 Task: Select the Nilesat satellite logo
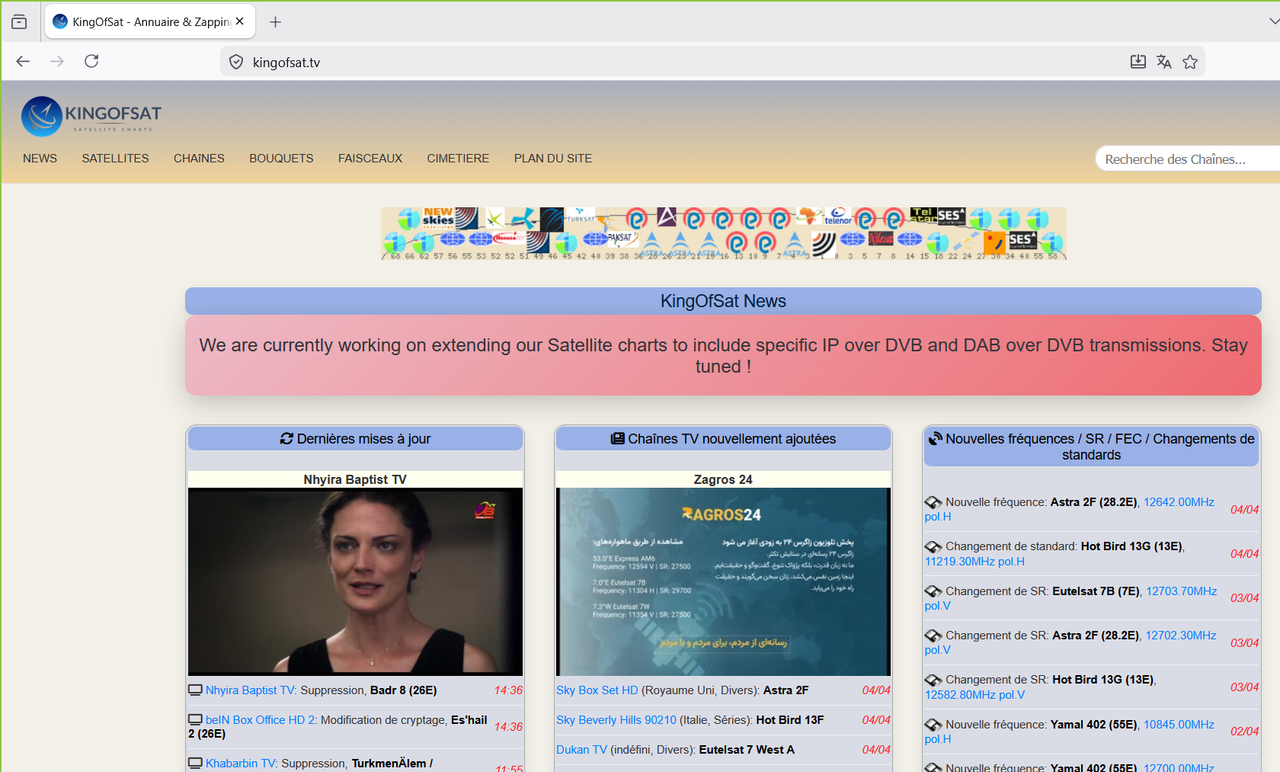[881, 240]
